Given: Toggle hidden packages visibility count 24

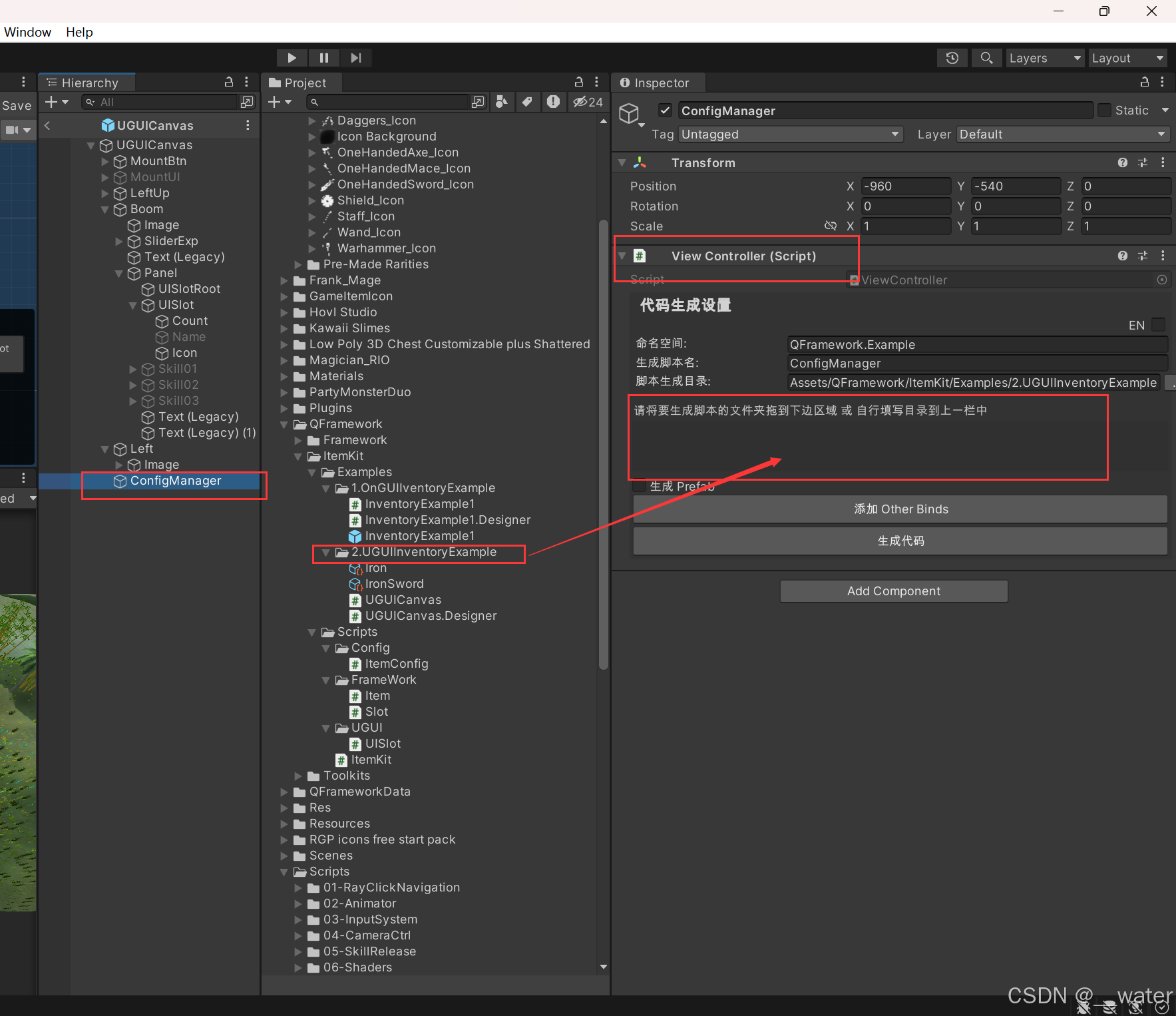Looking at the screenshot, I should click(x=588, y=102).
